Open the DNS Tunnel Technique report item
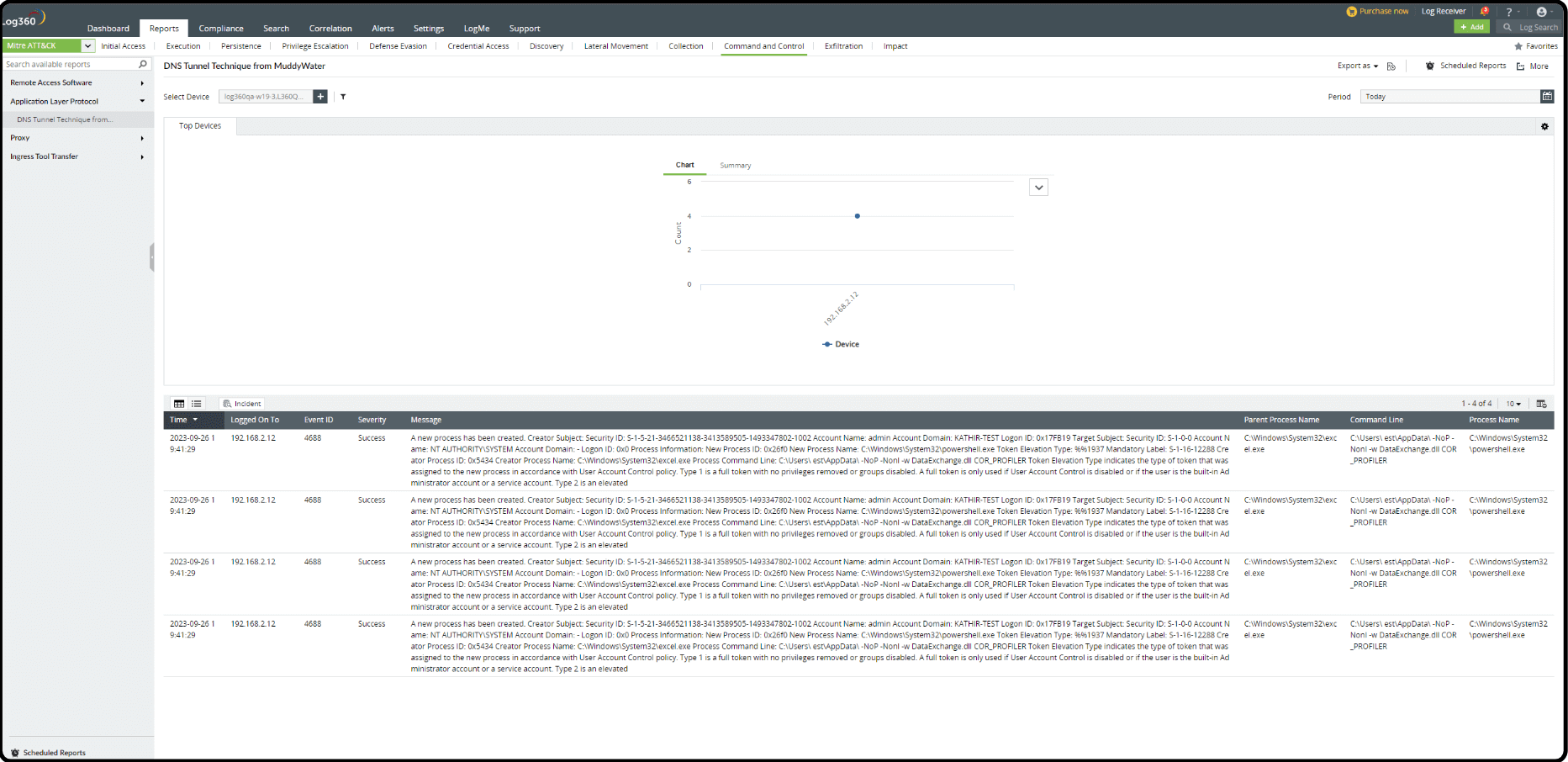 click(64, 119)
